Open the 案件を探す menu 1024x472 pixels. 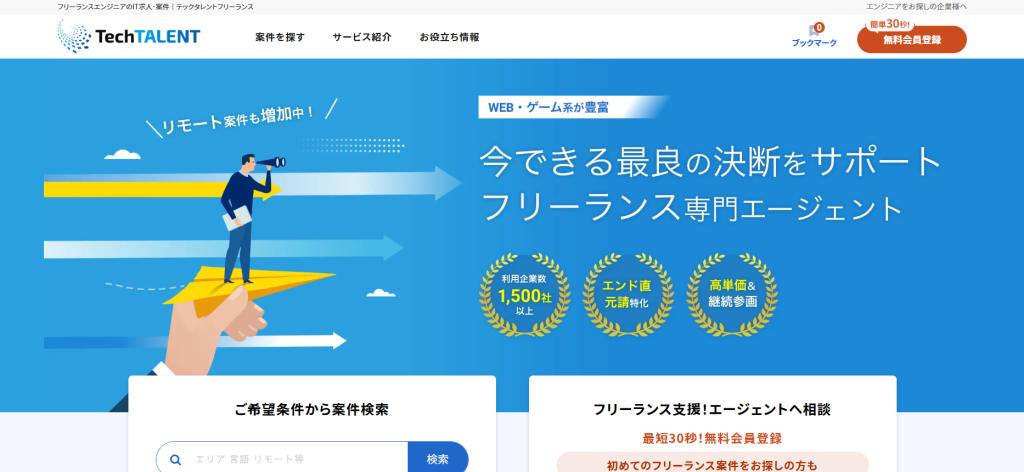coord(280,37)
